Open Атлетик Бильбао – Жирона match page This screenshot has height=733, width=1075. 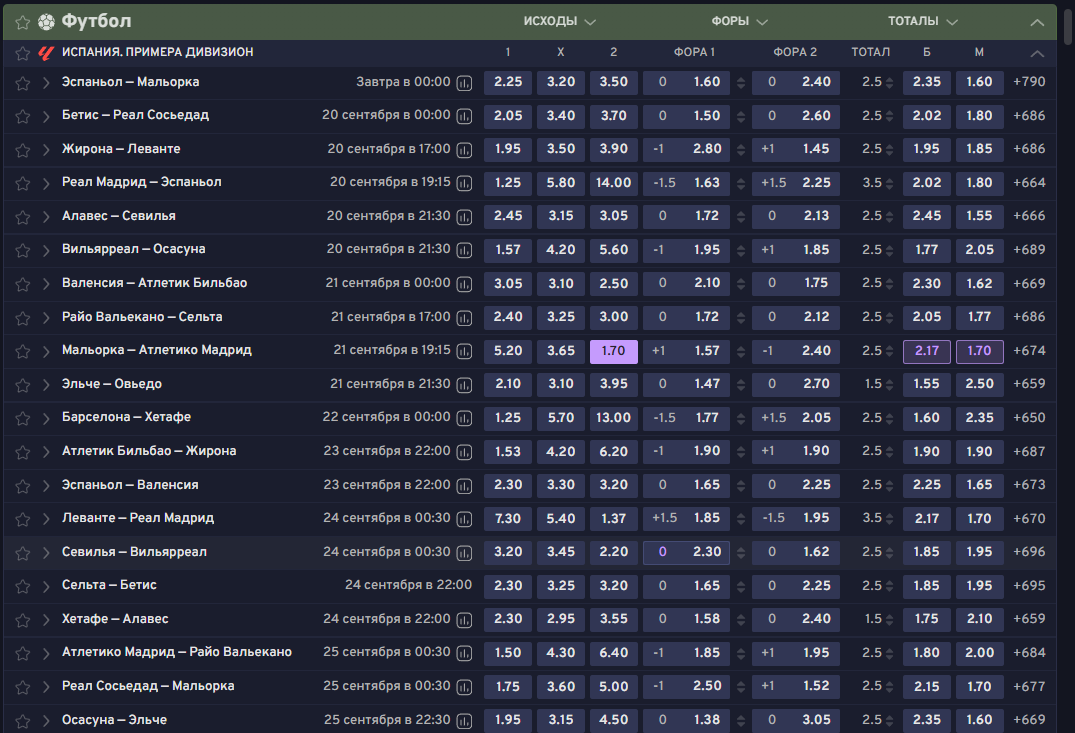(149, 451)
